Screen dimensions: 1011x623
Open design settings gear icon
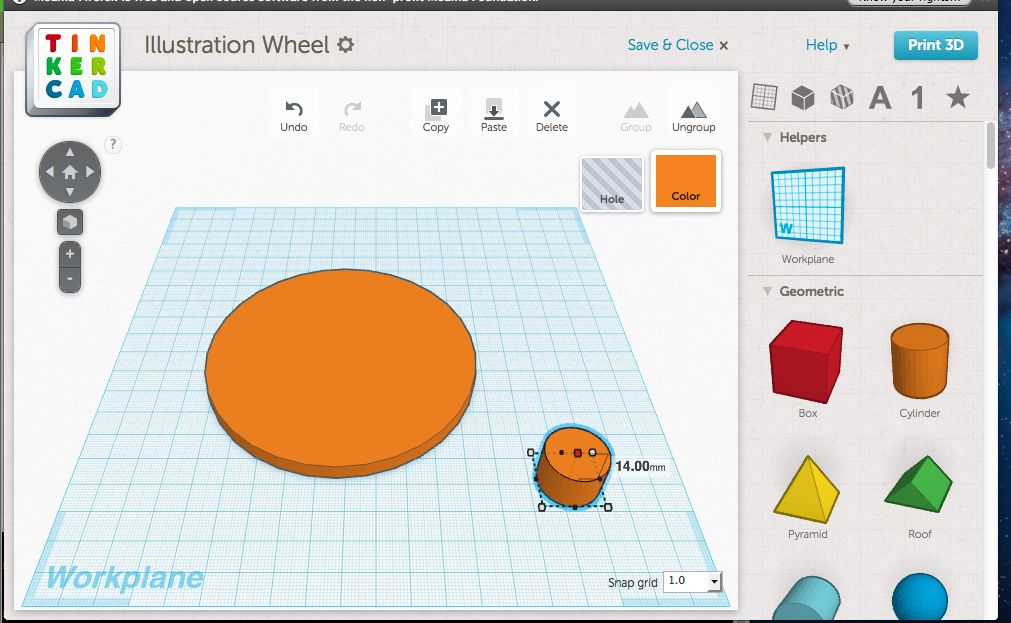[346, 44]
